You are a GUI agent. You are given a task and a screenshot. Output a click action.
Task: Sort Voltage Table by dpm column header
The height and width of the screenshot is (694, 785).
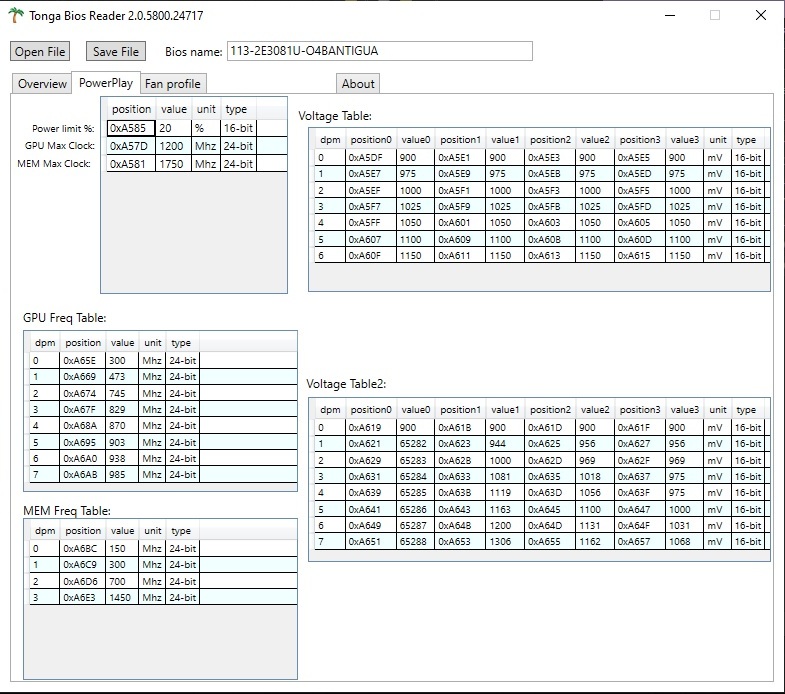pyautogui.click(x=330, y=140)
